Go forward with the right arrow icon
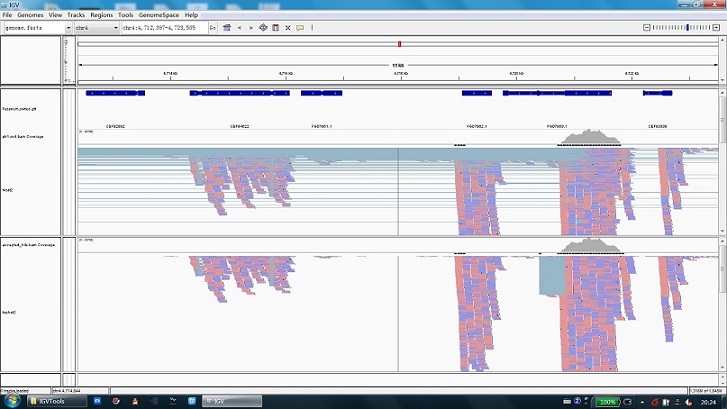 [x=251, y=28]
